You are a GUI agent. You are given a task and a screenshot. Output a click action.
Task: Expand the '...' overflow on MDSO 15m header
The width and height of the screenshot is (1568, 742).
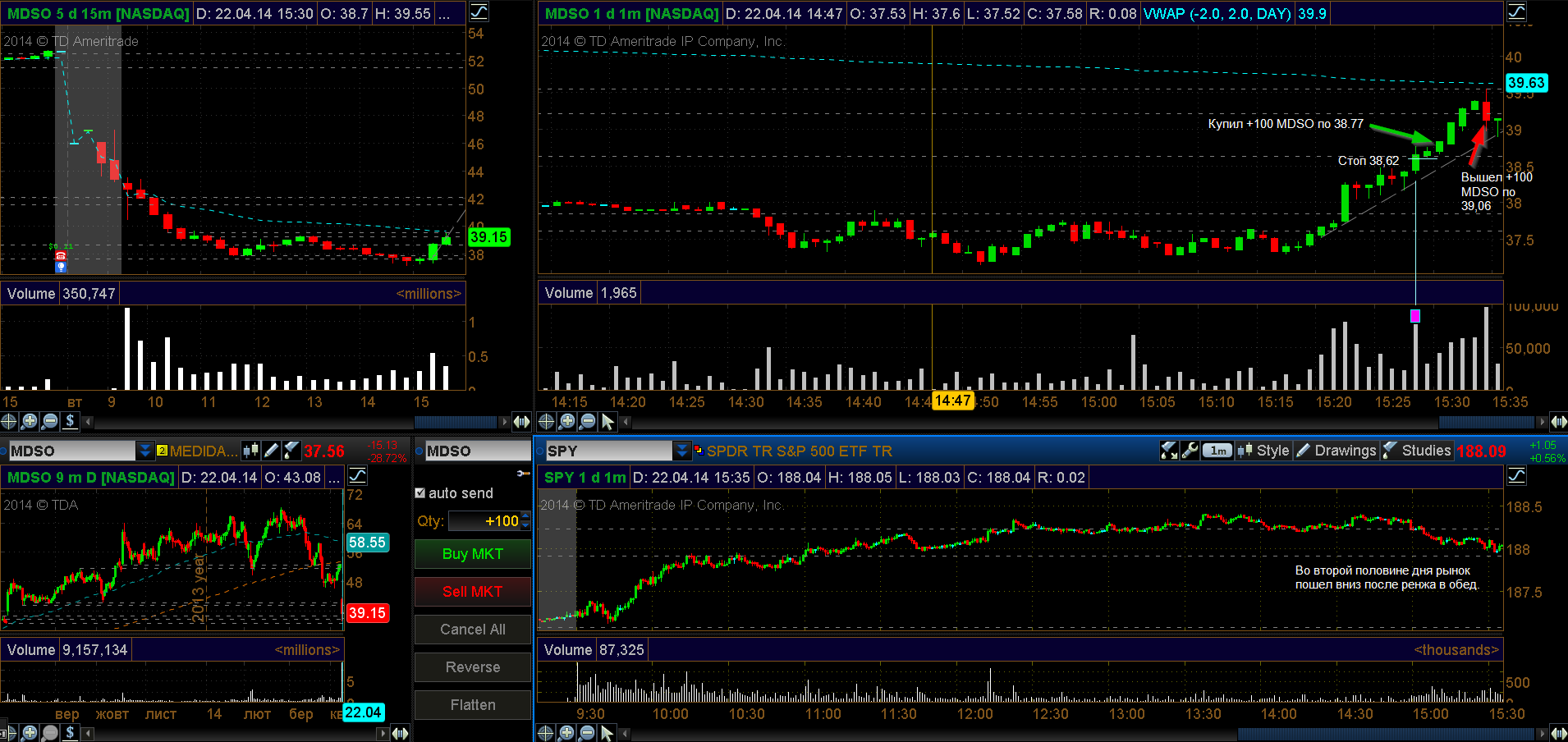click(444, 13)
